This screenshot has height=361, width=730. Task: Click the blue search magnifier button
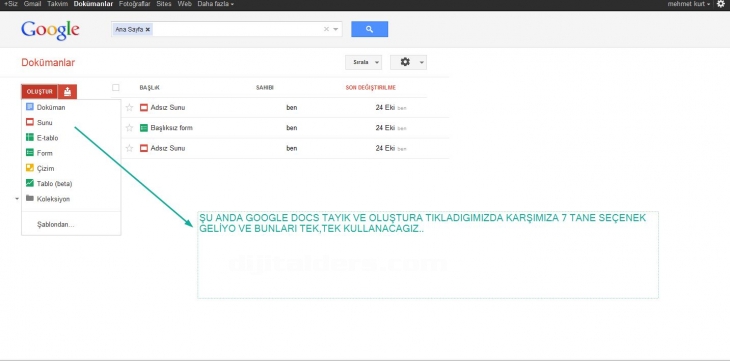click(369, 29)
